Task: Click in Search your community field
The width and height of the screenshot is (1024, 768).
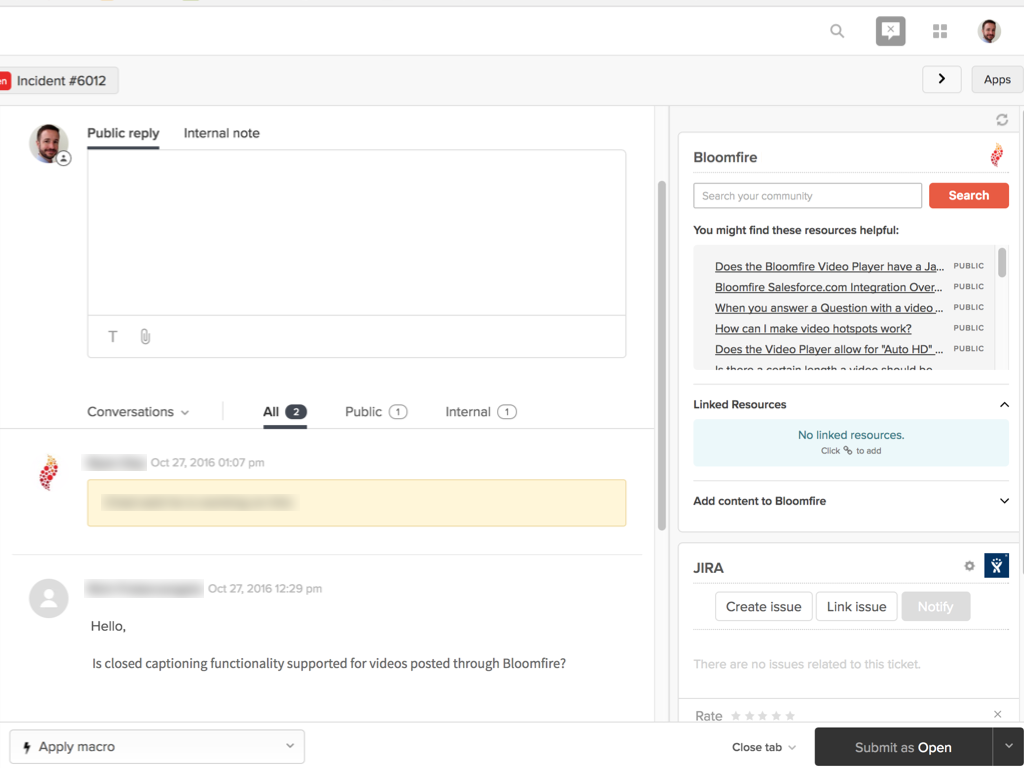Action: tap(807, 196)
